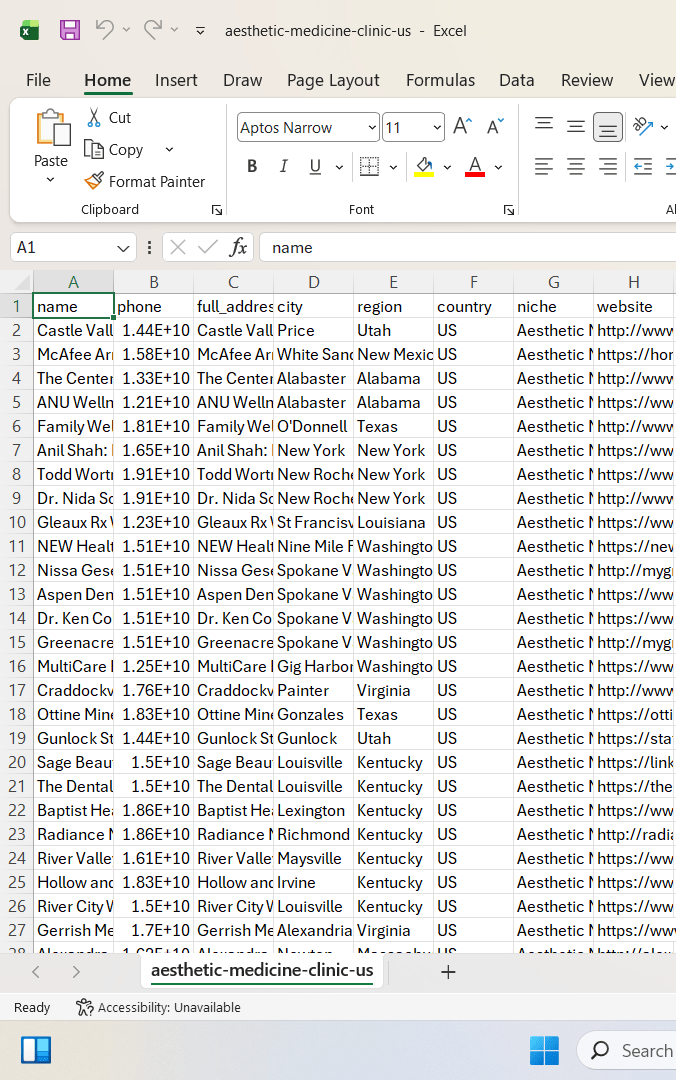676x1080 pixels.
Task: Click previous sheet navigation arrow
Action: point(36,972)
